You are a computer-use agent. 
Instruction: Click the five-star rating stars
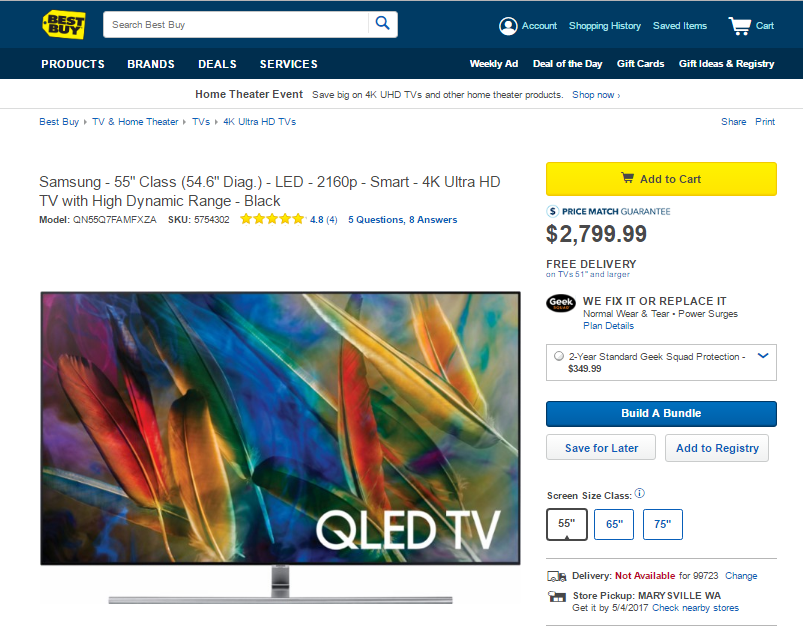point(272,219)
